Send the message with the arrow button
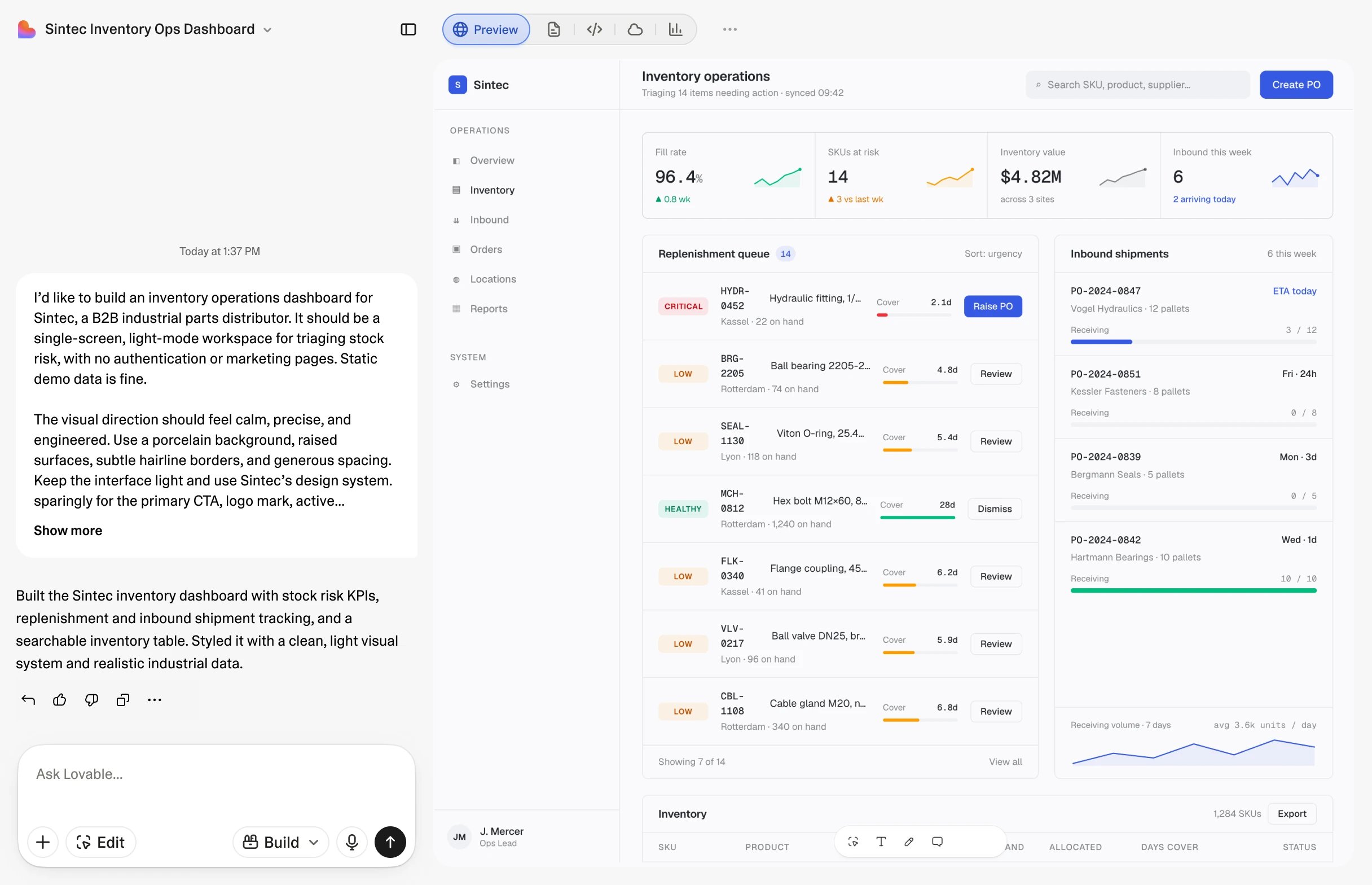This screenshot has width=1372, height=885. (390, 842)
